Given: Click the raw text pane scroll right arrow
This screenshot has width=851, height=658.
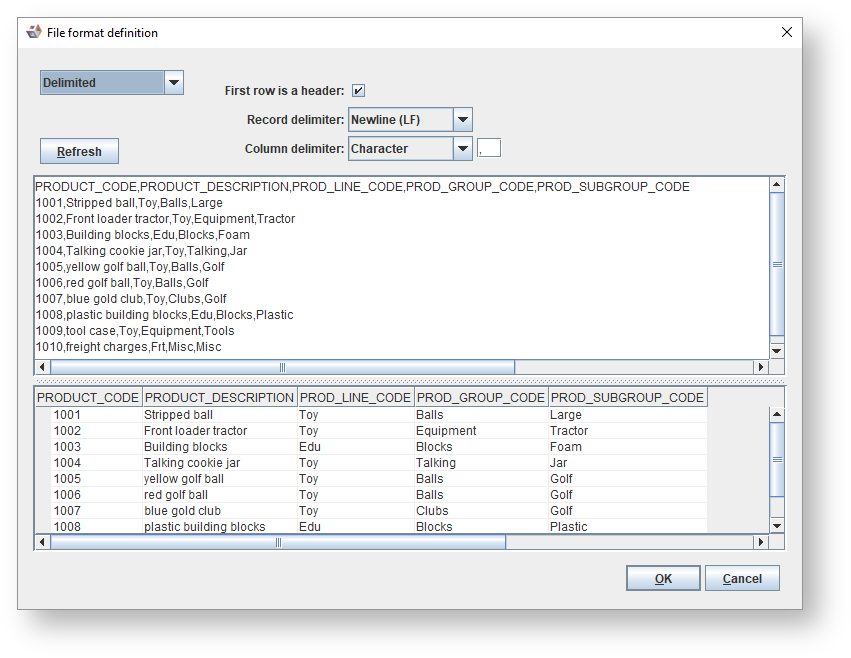Looking at the screenshot, I should tap(761, 367).
